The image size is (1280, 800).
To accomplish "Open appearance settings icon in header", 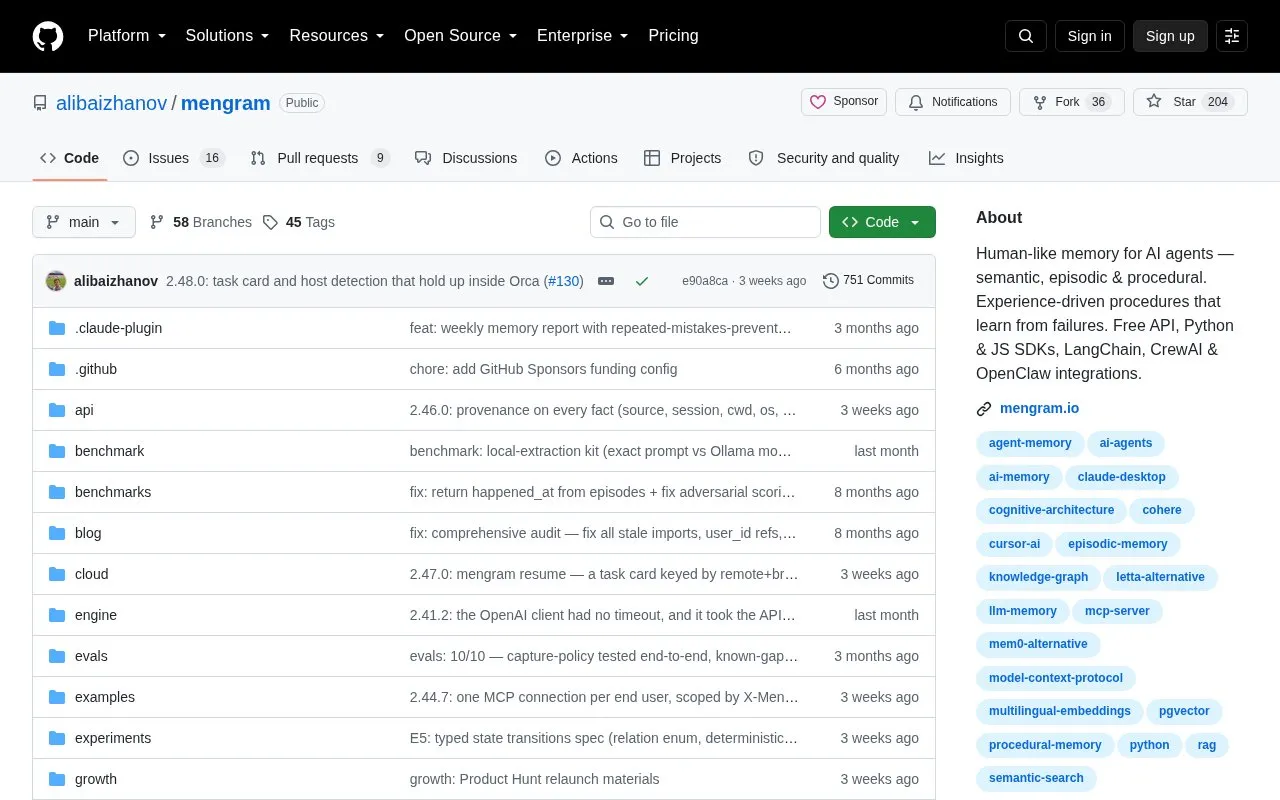I will click(1232, 36).
